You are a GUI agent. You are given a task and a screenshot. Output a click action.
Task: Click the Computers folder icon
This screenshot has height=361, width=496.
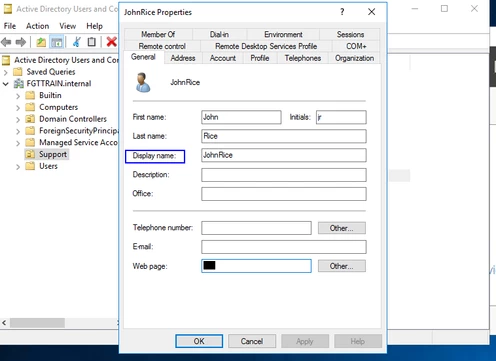30,107
